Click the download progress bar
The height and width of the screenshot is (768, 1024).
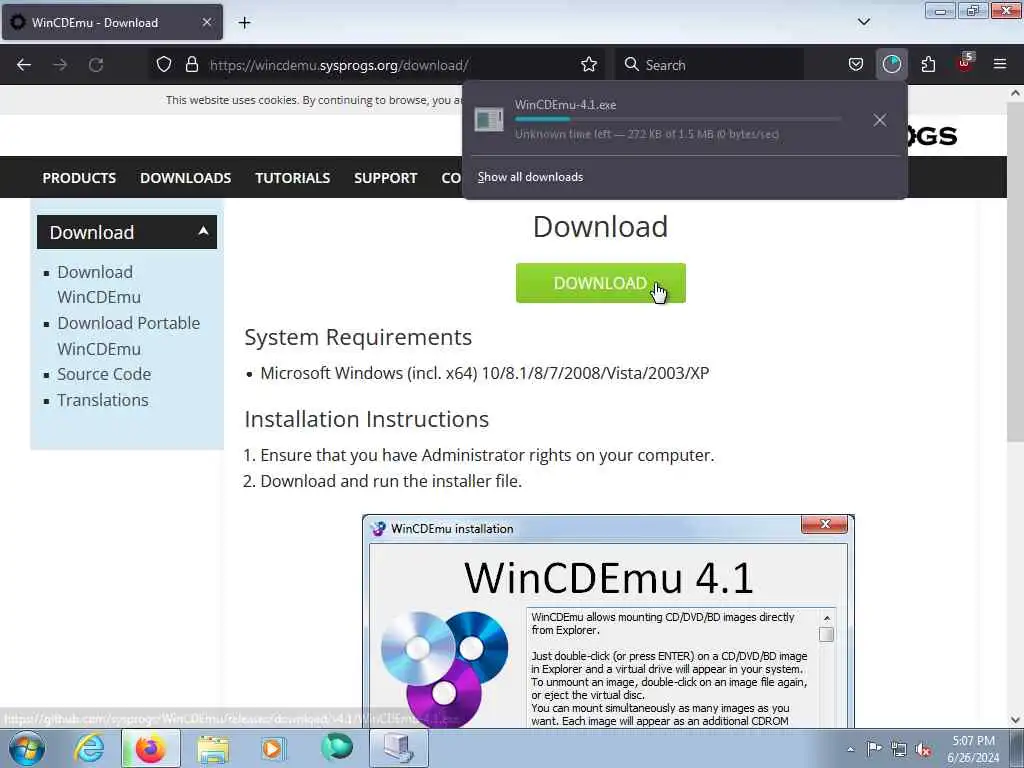tap(677, 120)
